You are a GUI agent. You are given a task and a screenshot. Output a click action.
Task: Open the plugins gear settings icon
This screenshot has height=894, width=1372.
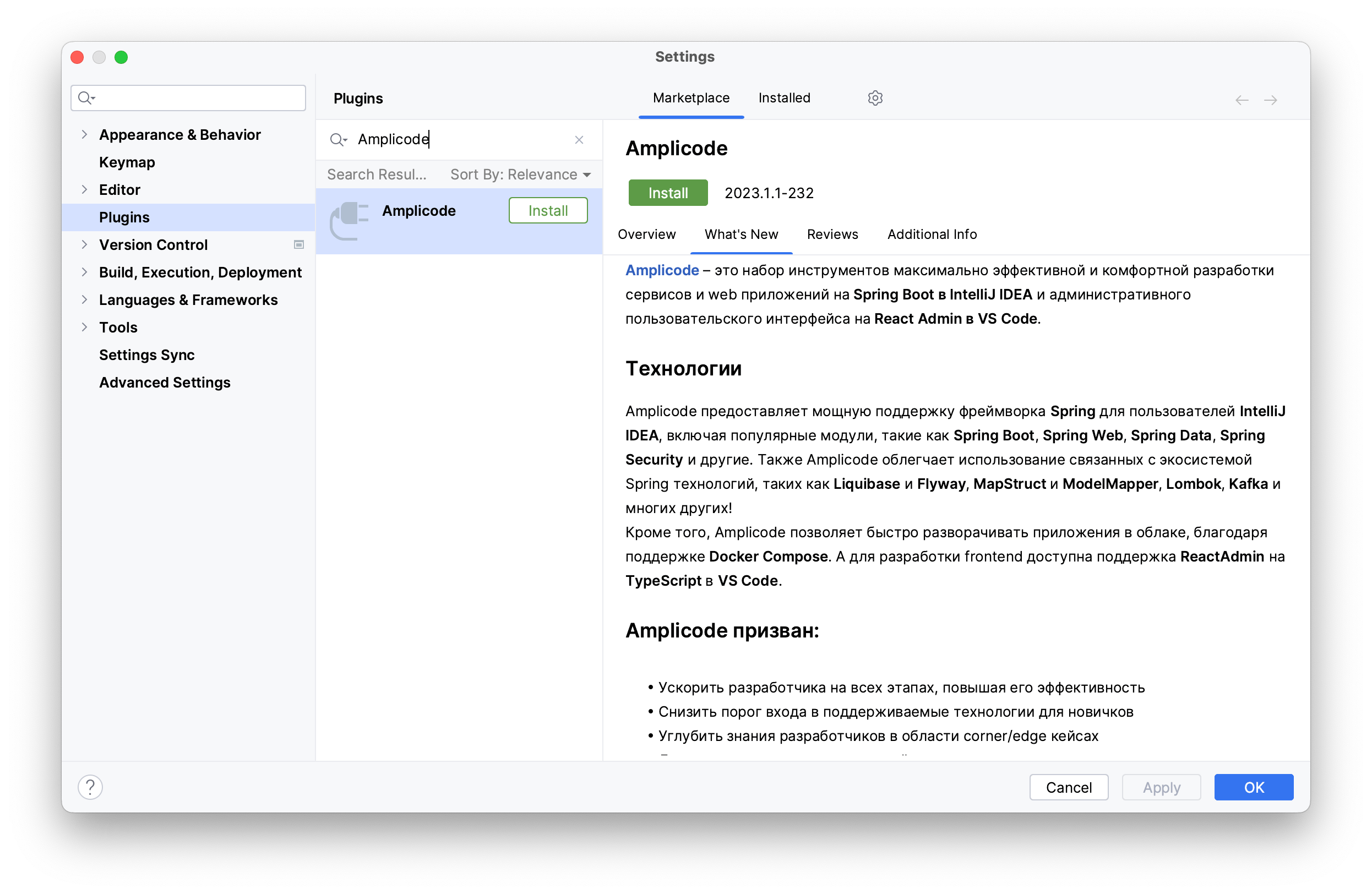tap(874, 98)
